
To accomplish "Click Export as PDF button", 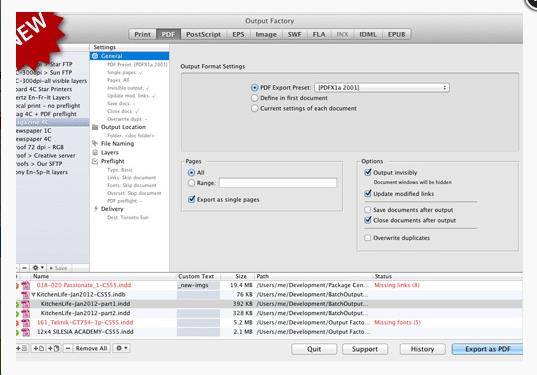I will click(487, 349).
